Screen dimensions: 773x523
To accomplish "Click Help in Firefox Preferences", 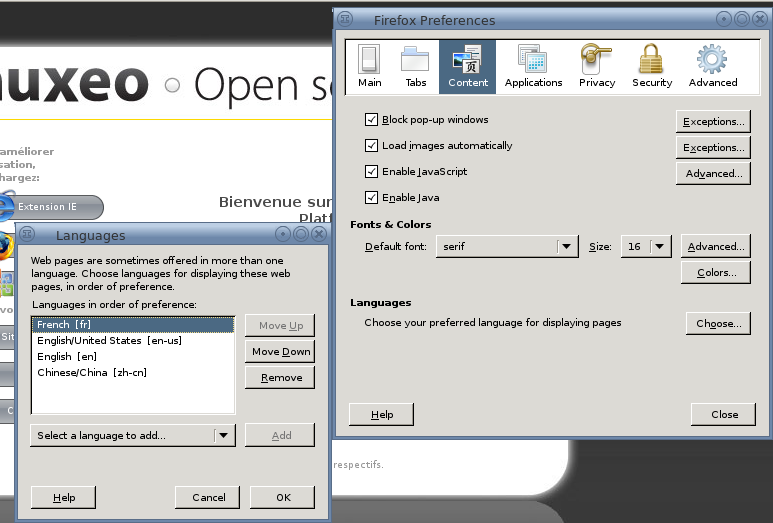I will 382,415.
